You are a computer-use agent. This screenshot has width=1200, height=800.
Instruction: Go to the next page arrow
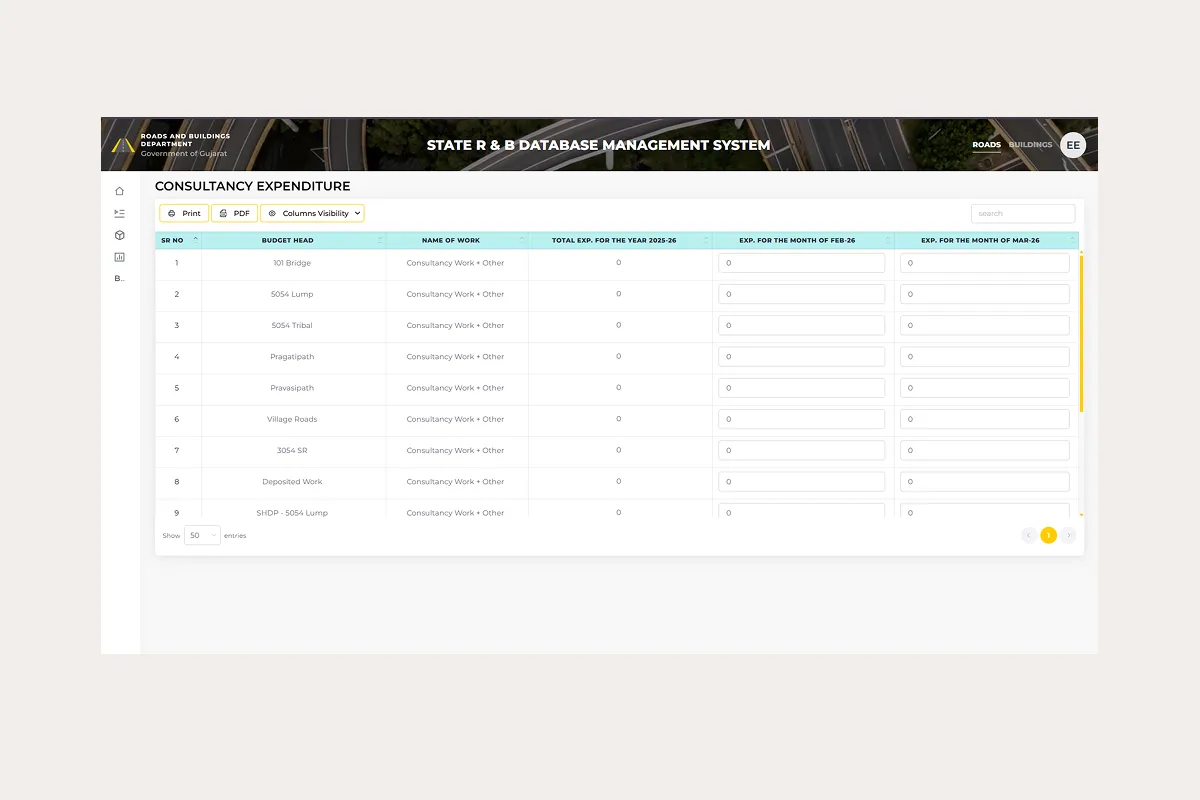pos(1068,536)
